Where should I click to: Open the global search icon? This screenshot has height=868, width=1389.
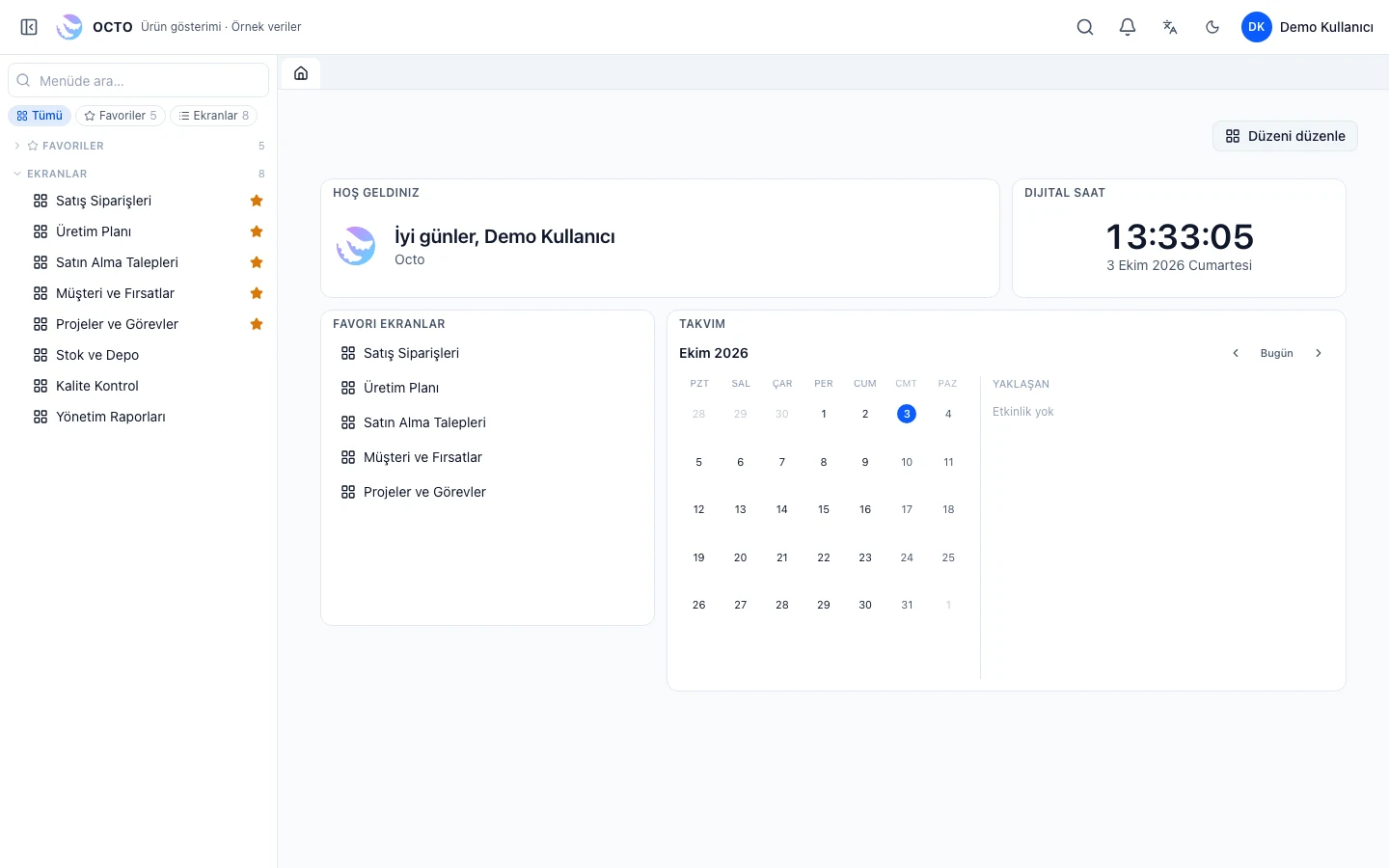click(1085, 27)
